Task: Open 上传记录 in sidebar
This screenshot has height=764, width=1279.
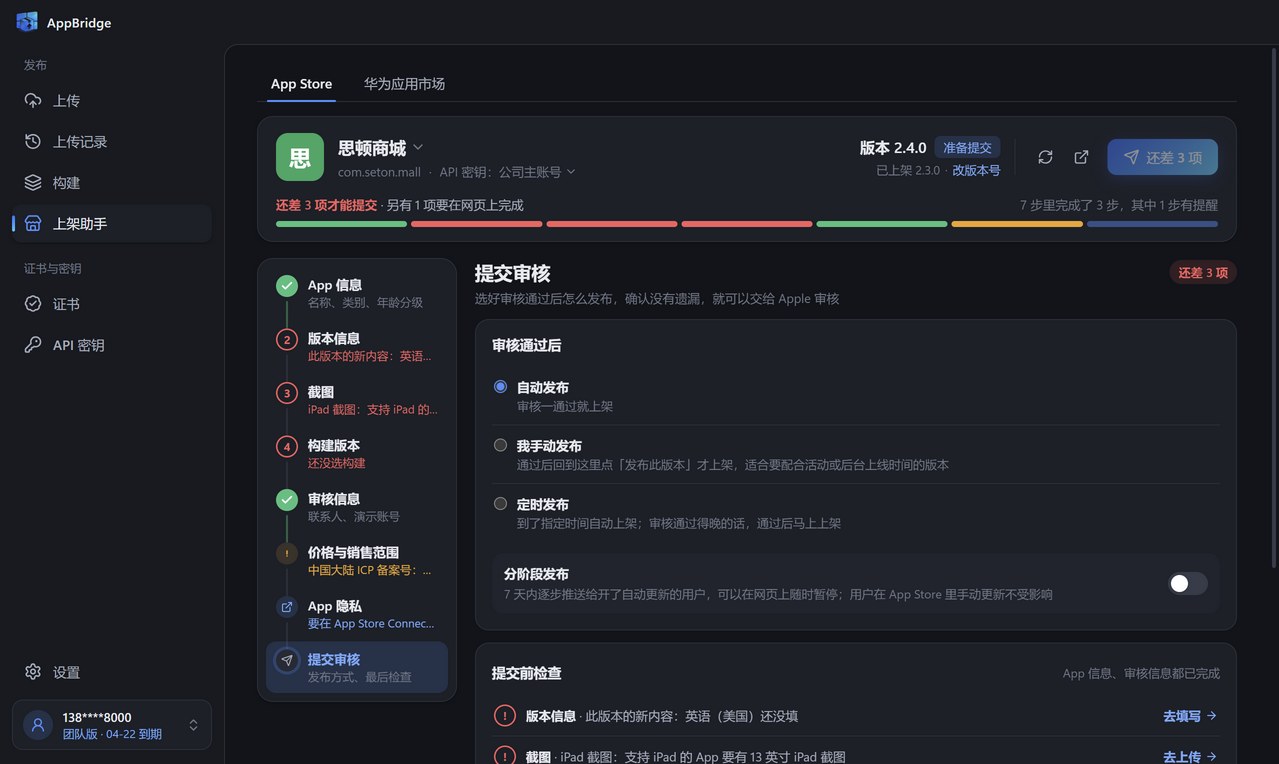Action: point(112,142)
